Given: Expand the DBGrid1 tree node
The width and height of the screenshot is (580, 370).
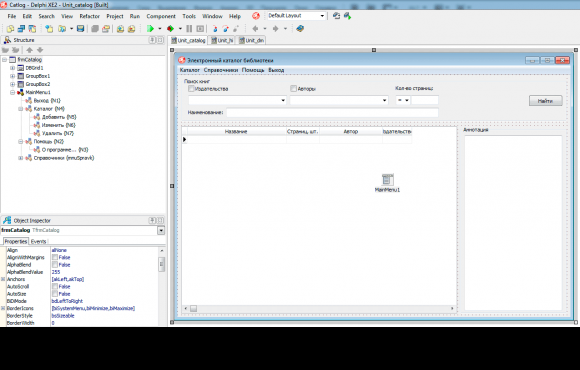Looking at the screenshot, I should point(13,68).
